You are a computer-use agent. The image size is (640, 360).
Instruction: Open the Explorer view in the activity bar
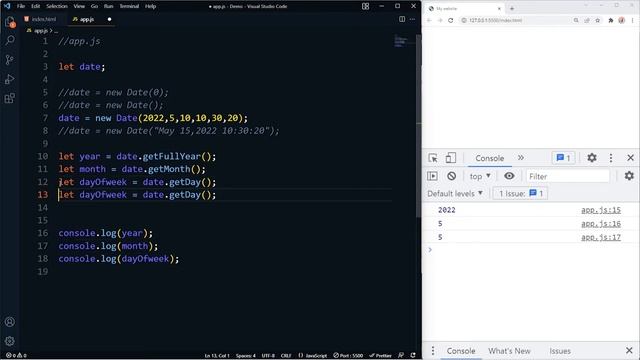point(10,22)
